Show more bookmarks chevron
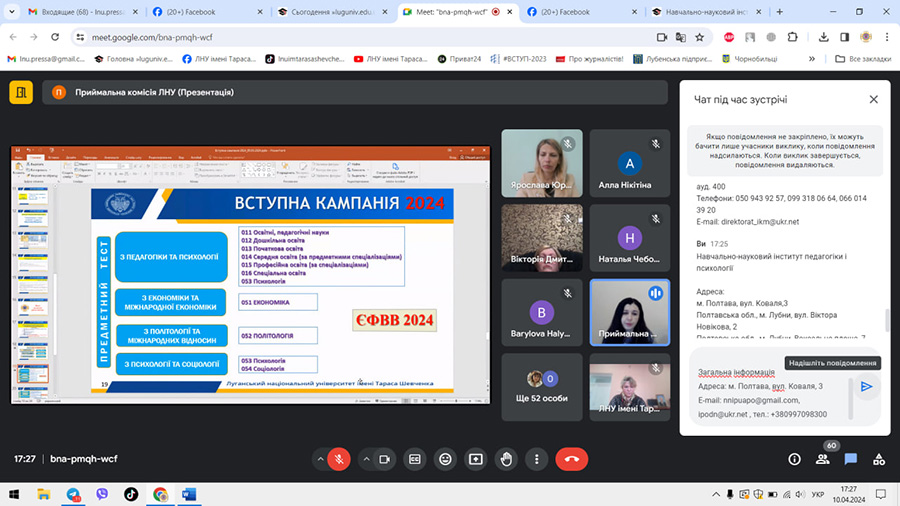This screenshot has width=900, height=506. pyautogui.click(x=812, y=59)
